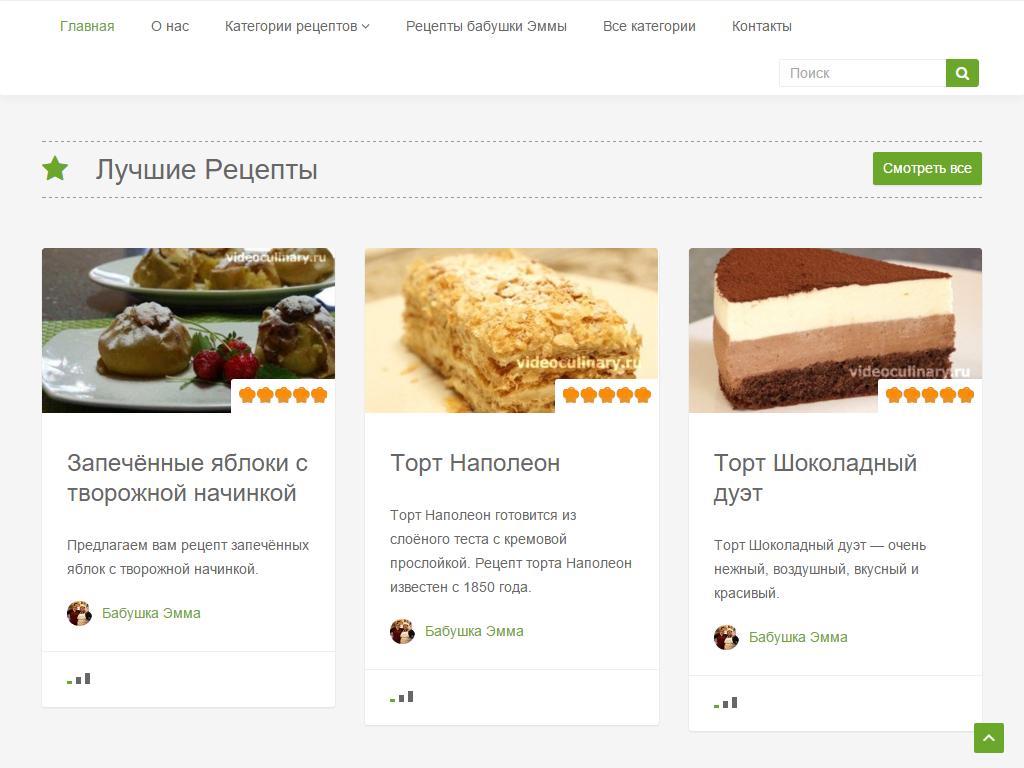Click the star rating on Торт Наполеон
Image resolution: width=1024 pixels, height=768 pixels.
click(607, 394)
